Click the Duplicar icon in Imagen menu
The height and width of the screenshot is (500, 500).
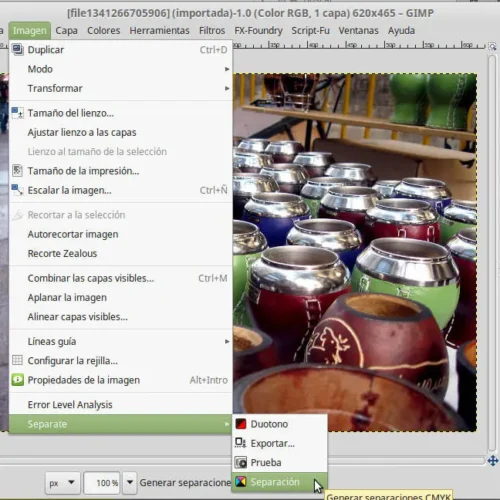click(x=17, y=49)
